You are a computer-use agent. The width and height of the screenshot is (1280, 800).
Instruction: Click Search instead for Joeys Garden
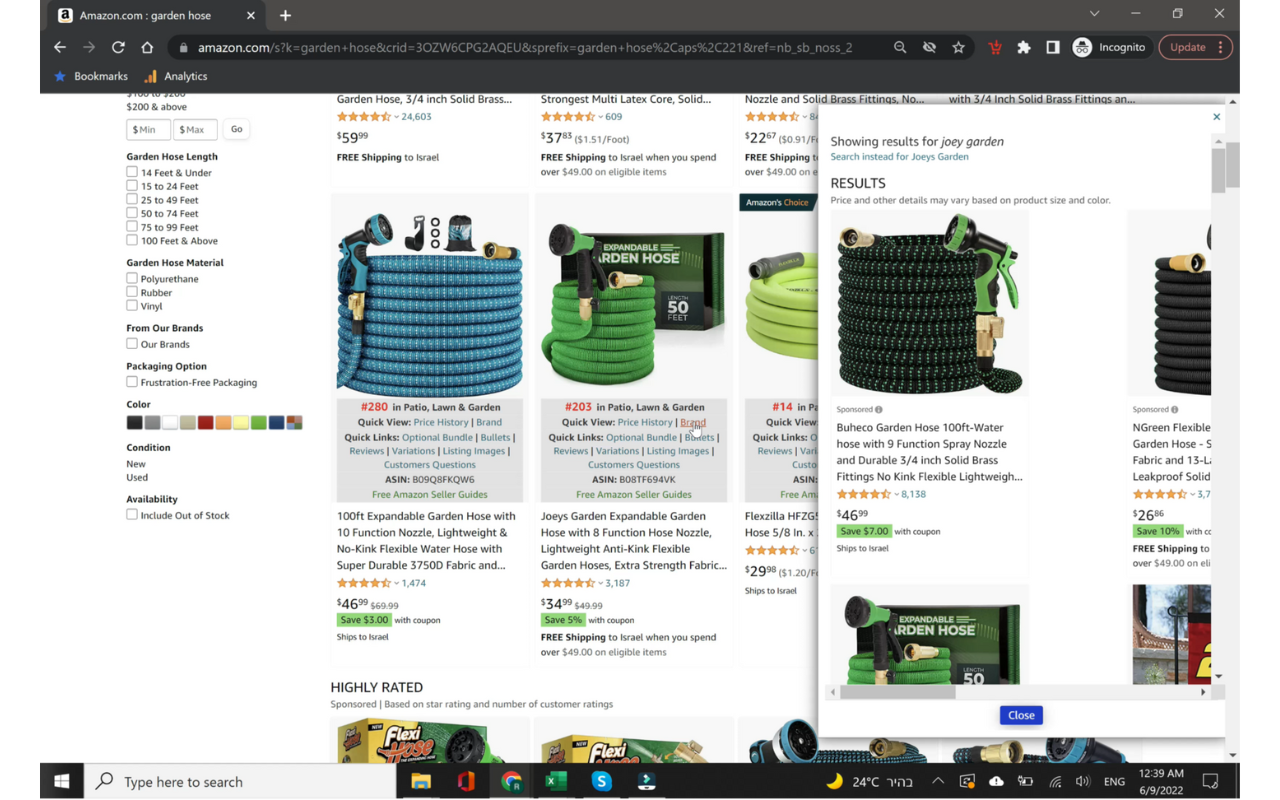point(899,157)
